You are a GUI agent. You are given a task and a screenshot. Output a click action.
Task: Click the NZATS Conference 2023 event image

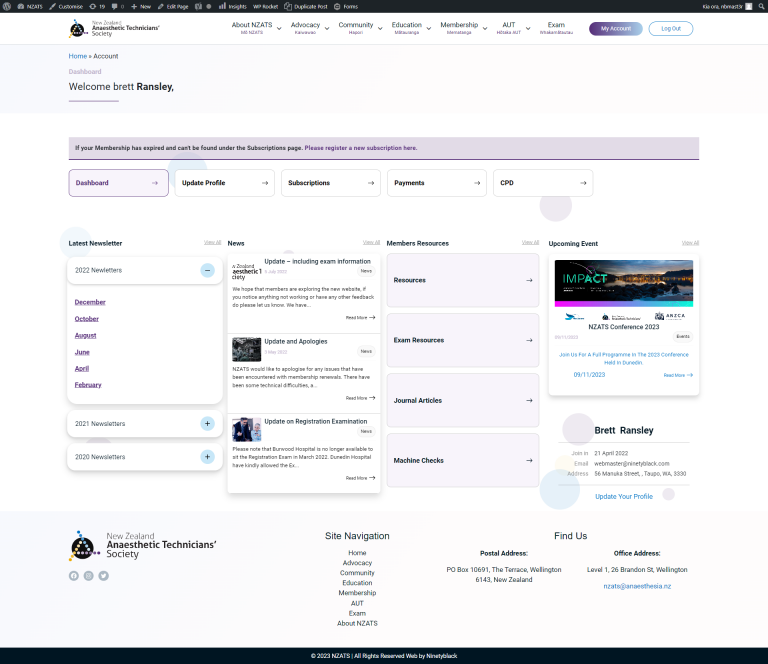(623, 283)
